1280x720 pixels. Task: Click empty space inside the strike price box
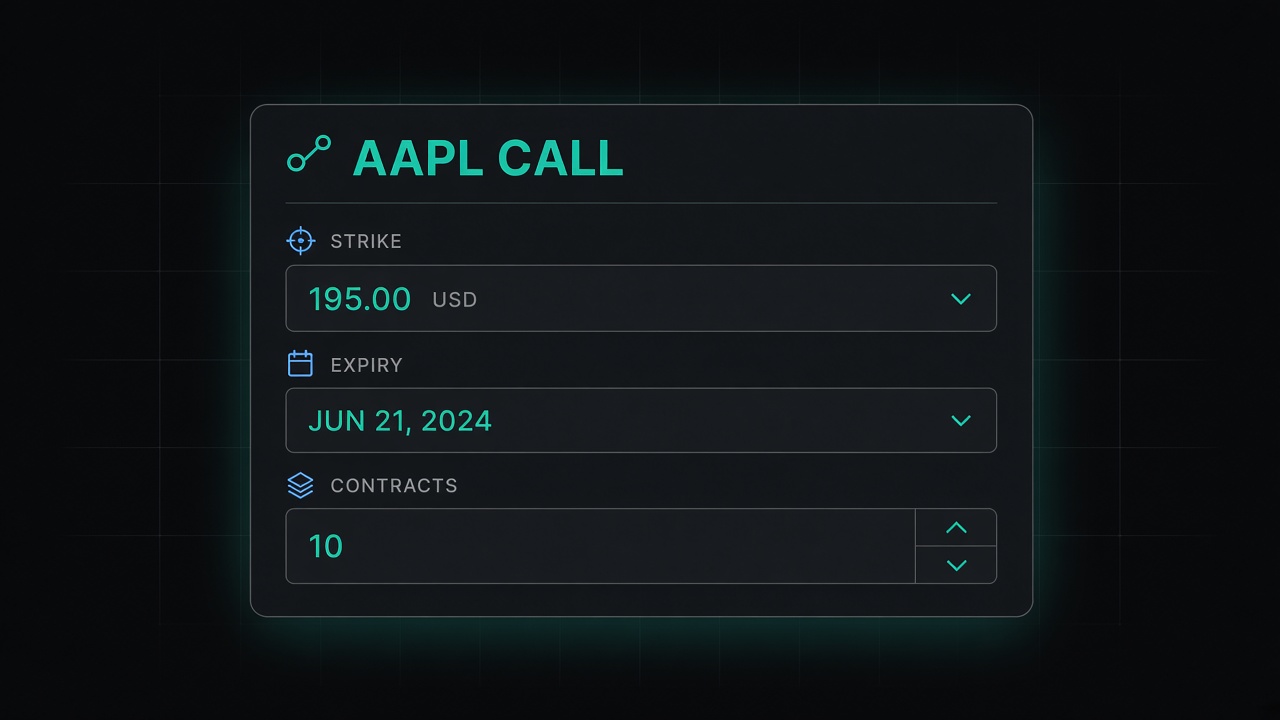point(700,298)
